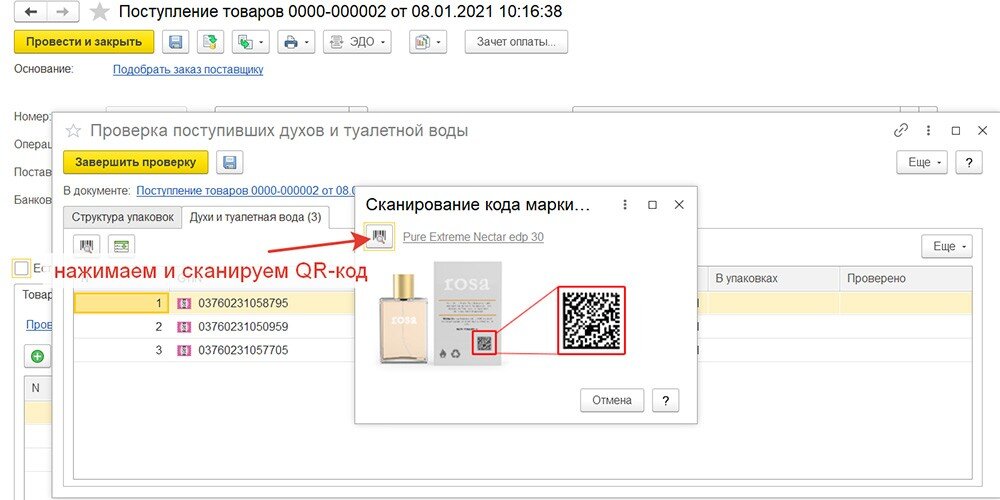
Task: Click the green list icon next to the barcode
Action: [121, 246]
